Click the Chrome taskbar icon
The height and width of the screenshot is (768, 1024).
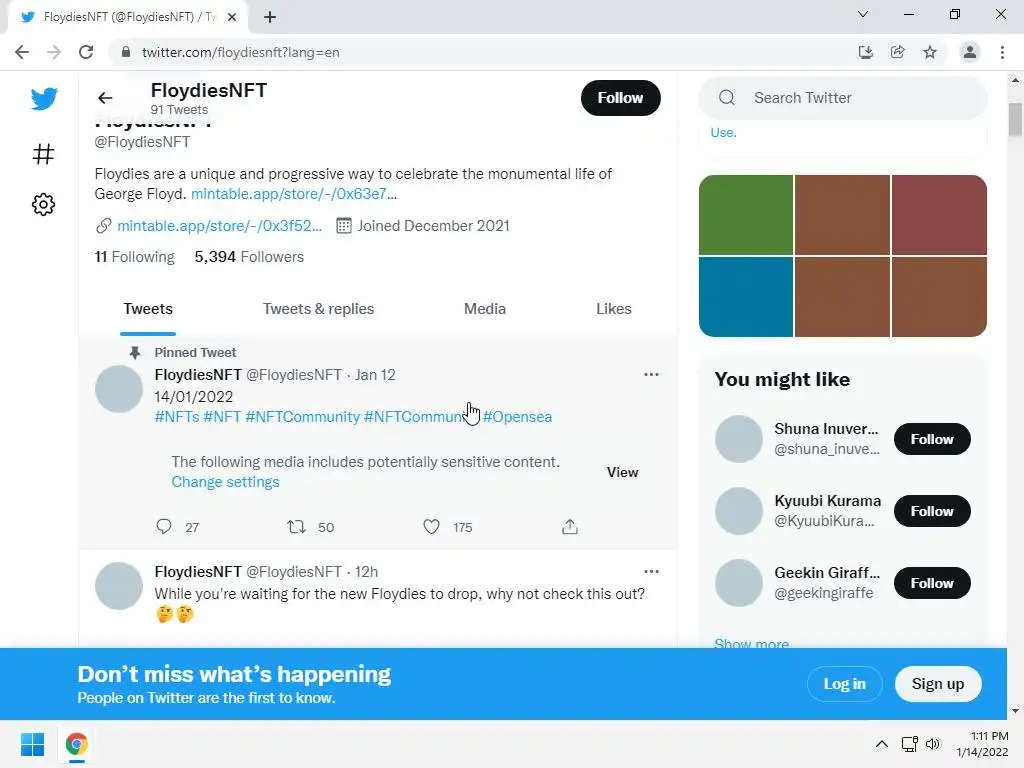(76, 744)
